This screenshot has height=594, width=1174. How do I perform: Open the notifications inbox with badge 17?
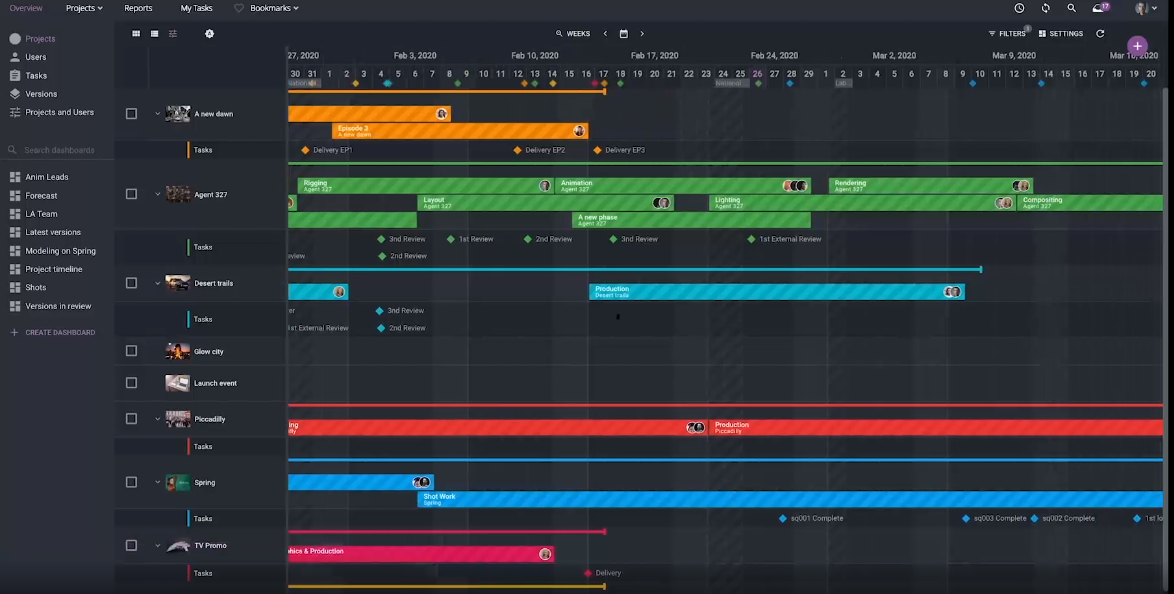click(x=1099, y=8)
